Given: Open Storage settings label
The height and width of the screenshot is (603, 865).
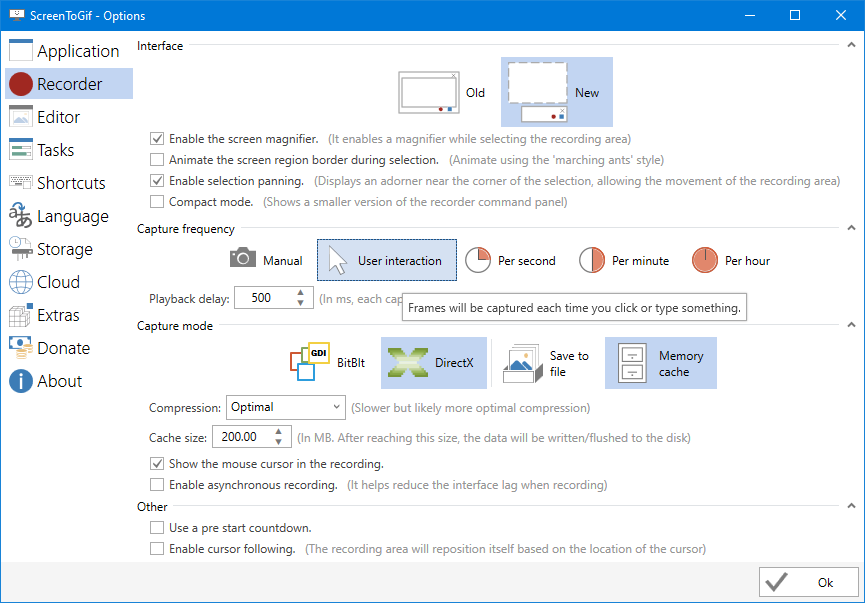Looking at the screenshot, I should point(65,250).
